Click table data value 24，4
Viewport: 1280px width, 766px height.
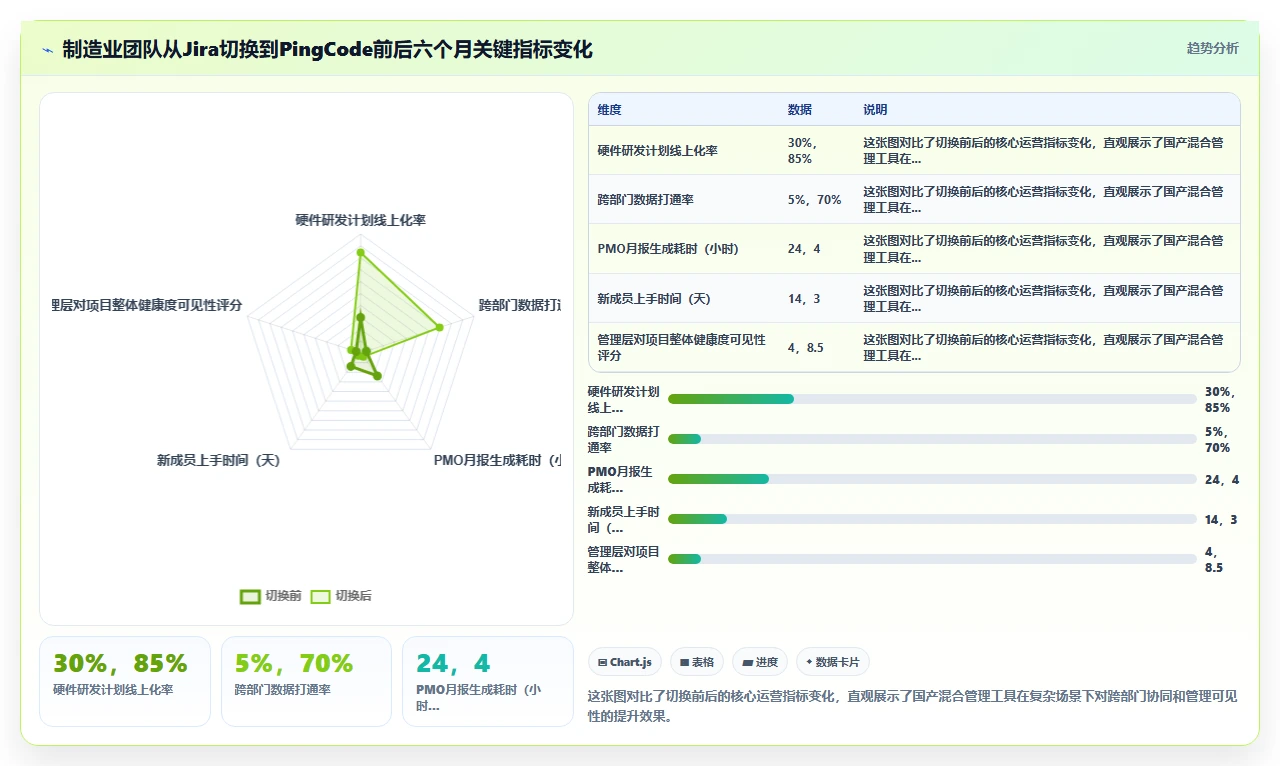point(804,249)
